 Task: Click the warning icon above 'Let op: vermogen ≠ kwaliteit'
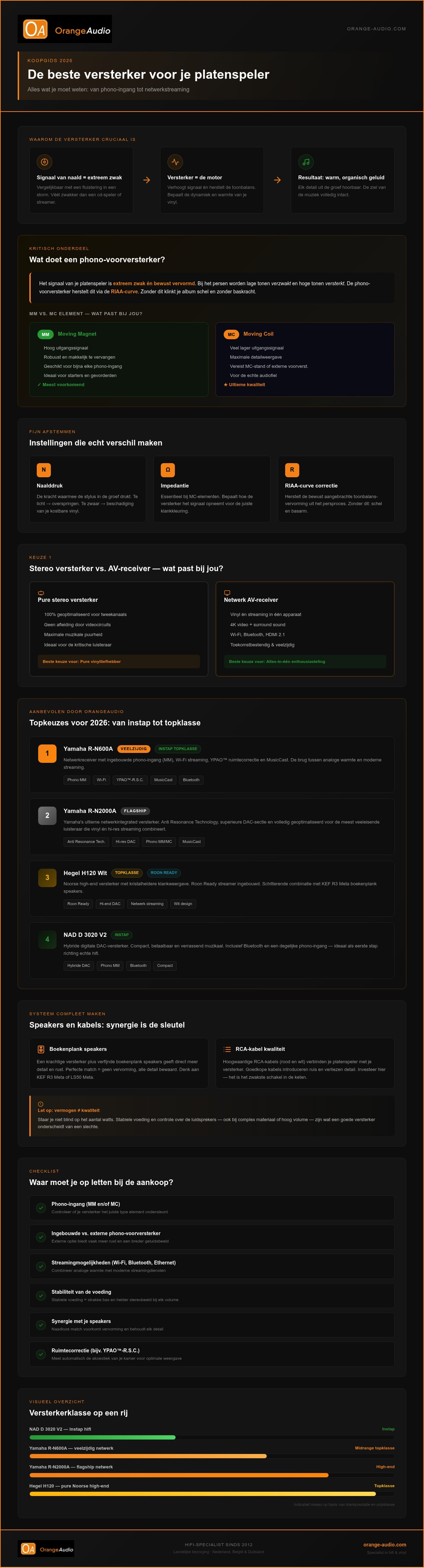41,1104
